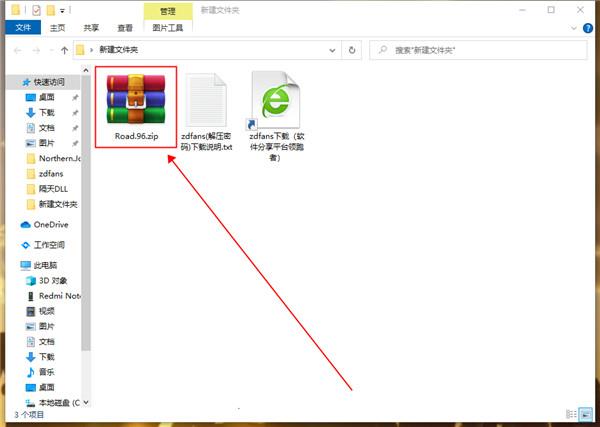Open the recent locations dropdown arrow
Screen dimensions: 600x427
pyautogui.click(x=51, y=50)
